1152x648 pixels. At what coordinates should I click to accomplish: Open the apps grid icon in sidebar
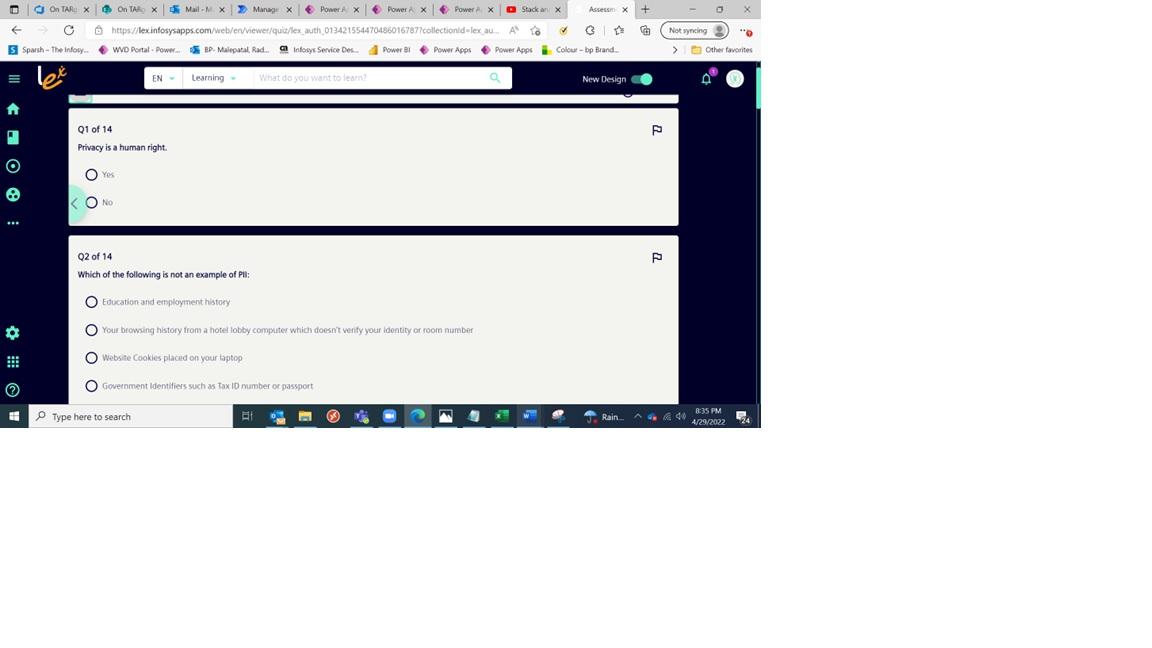tap(13, 361)
